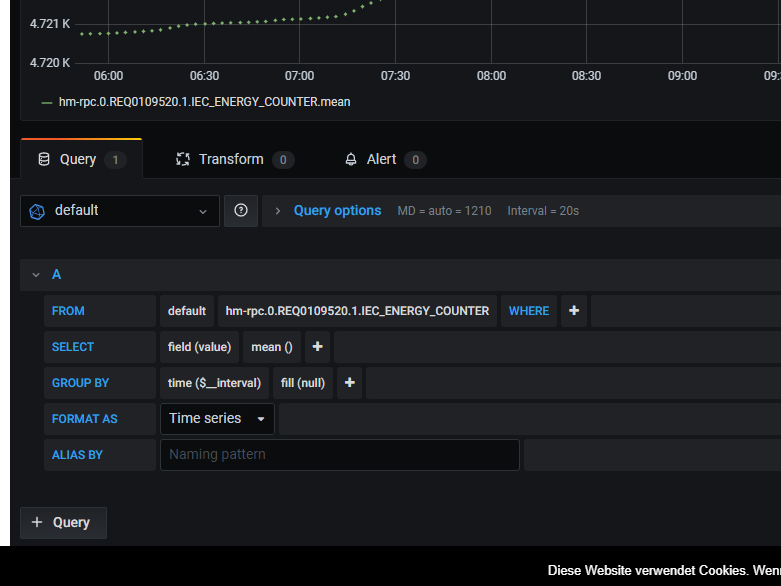
Task: Click the hm-rpc measurement name segment
Action: (357, 311)
